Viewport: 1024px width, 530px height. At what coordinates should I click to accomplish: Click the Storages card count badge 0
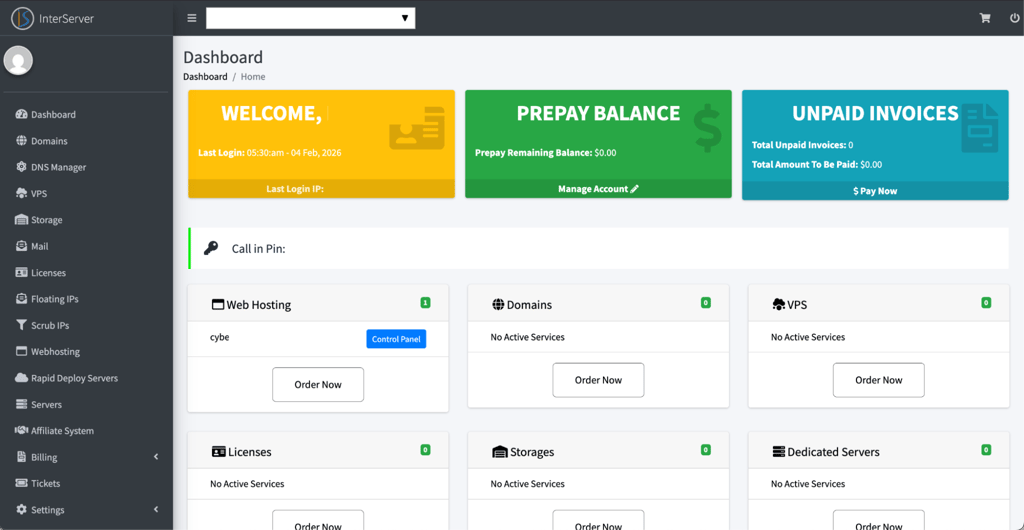(705, 450)
